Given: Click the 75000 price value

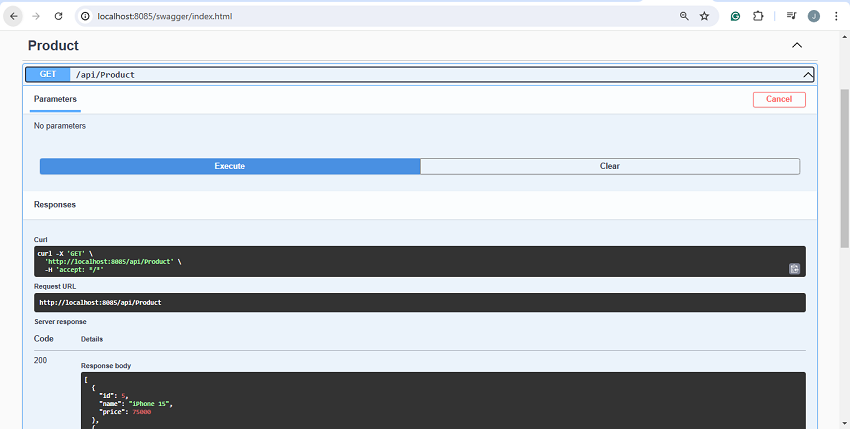Looking at the screenshot, I should click(141, 412).
